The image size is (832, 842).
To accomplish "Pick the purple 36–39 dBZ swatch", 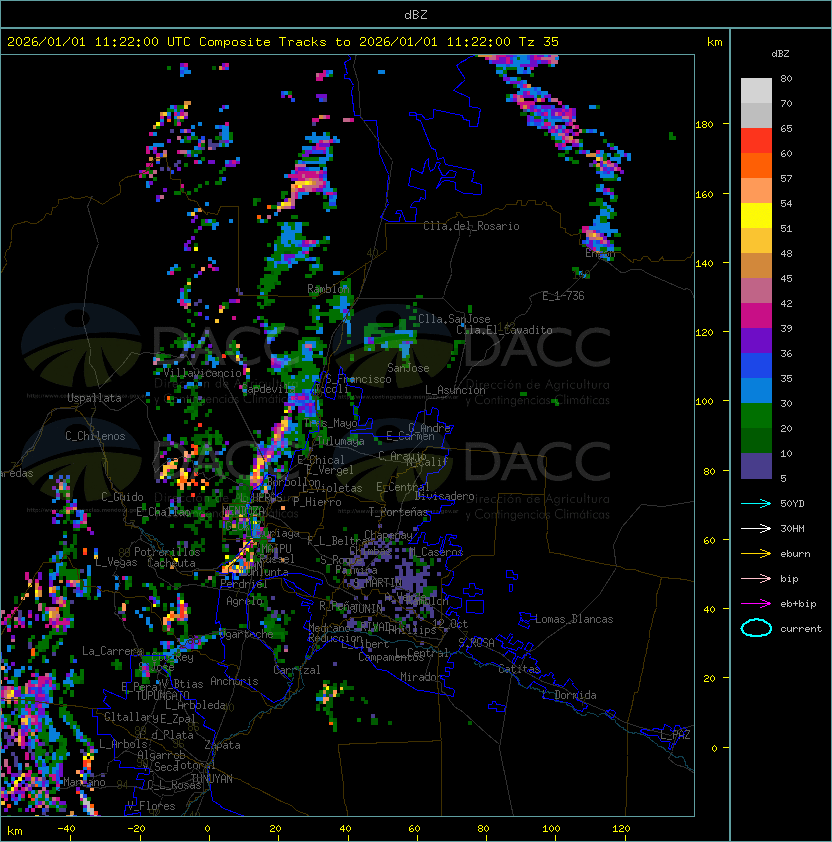I will (756, 340).
